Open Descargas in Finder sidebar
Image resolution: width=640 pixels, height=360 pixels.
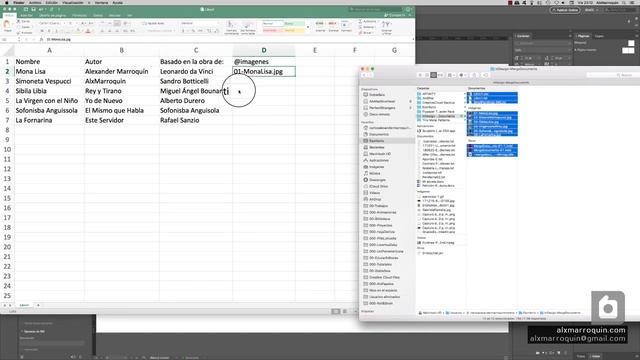click(378, 180)
